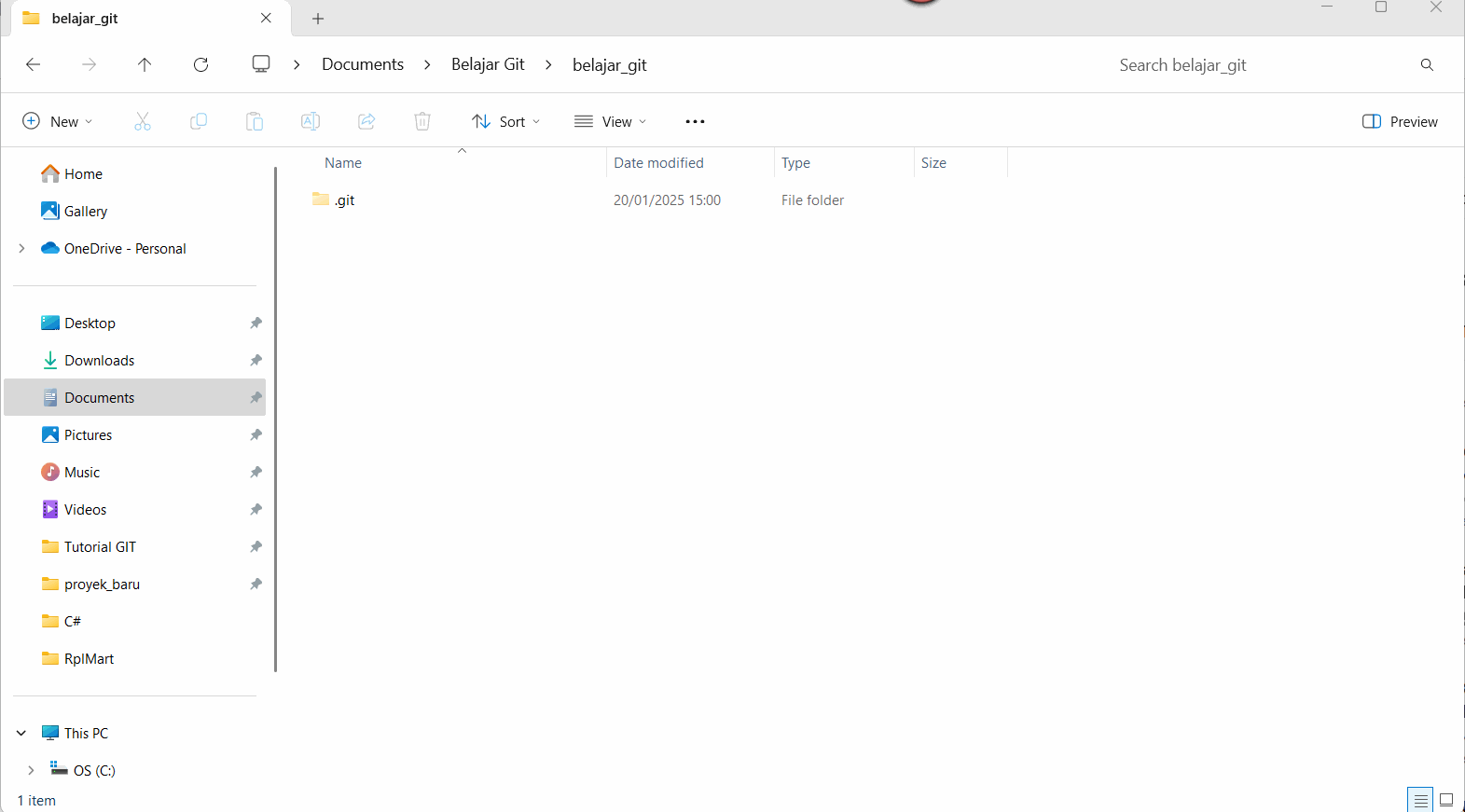Click the Rename icon in toolbar
This screenshot has width=1465, height=812.
[311, 121]
